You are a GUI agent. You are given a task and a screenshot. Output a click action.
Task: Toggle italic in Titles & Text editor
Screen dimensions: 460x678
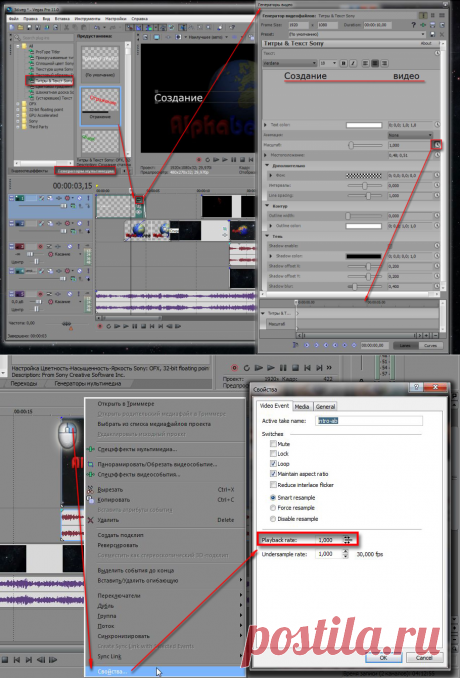(353, 63)
